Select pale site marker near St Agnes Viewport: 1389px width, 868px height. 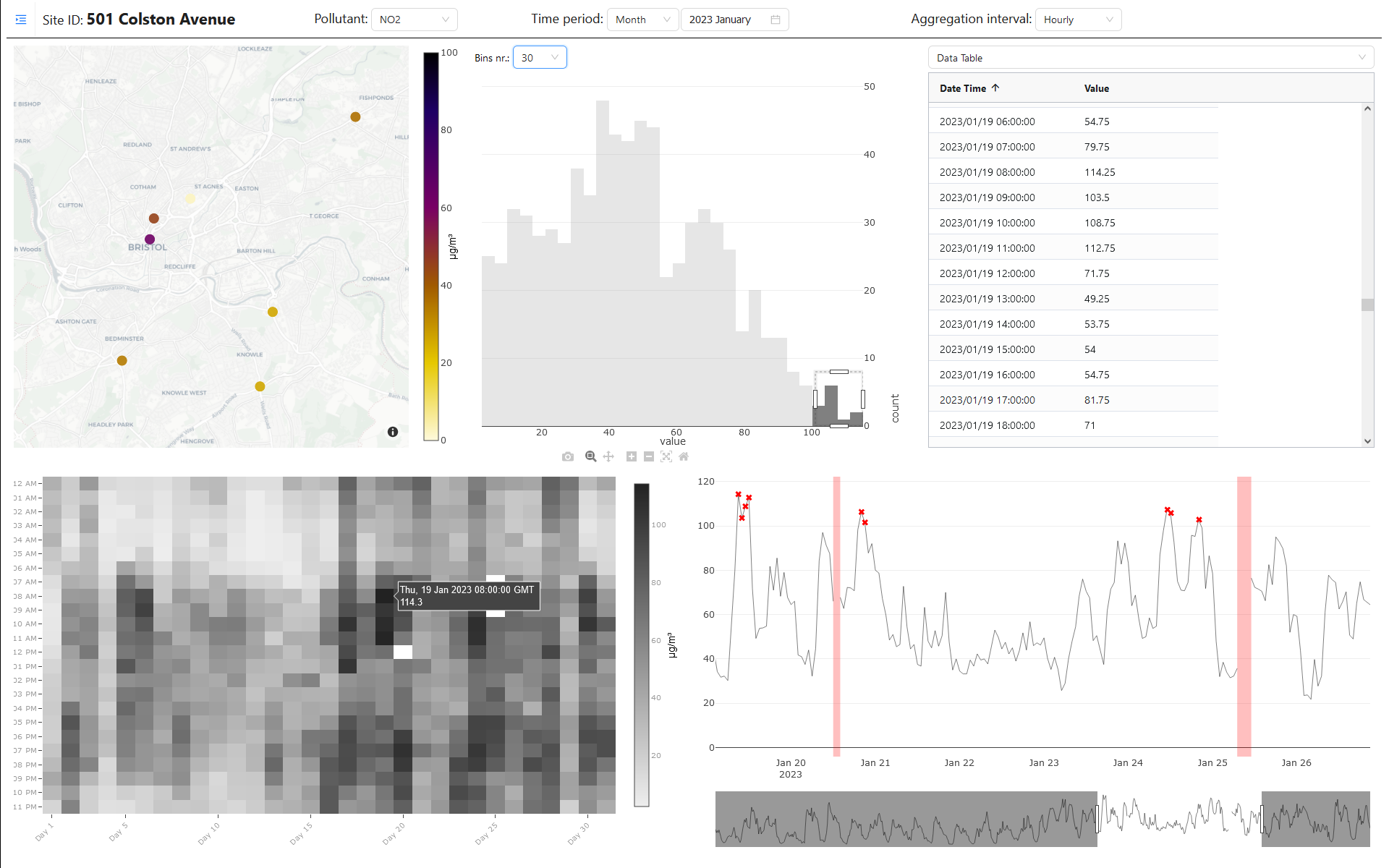click(x=190, y=198)
